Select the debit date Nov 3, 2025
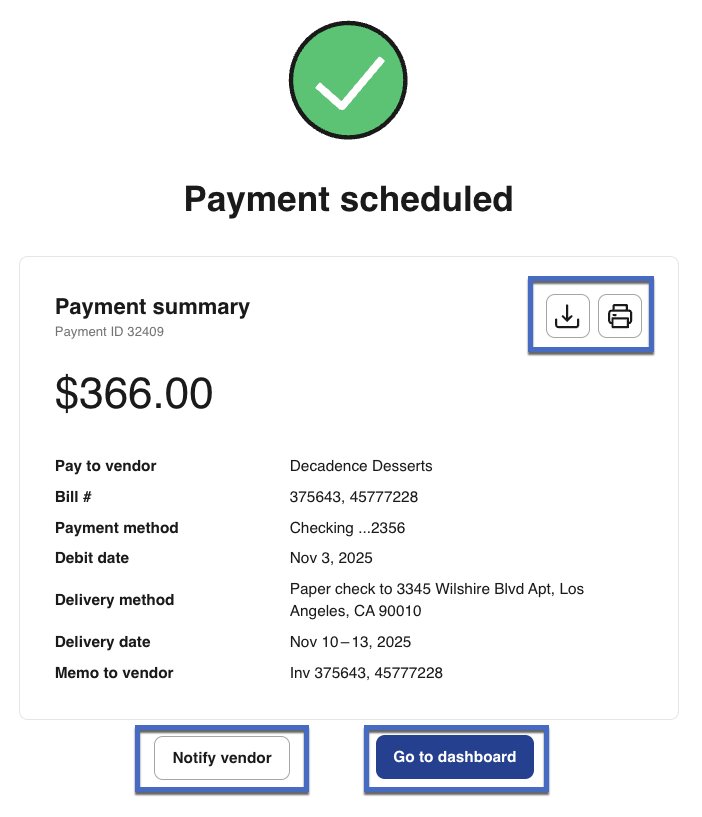702x817 pixels. click(331, 558)
